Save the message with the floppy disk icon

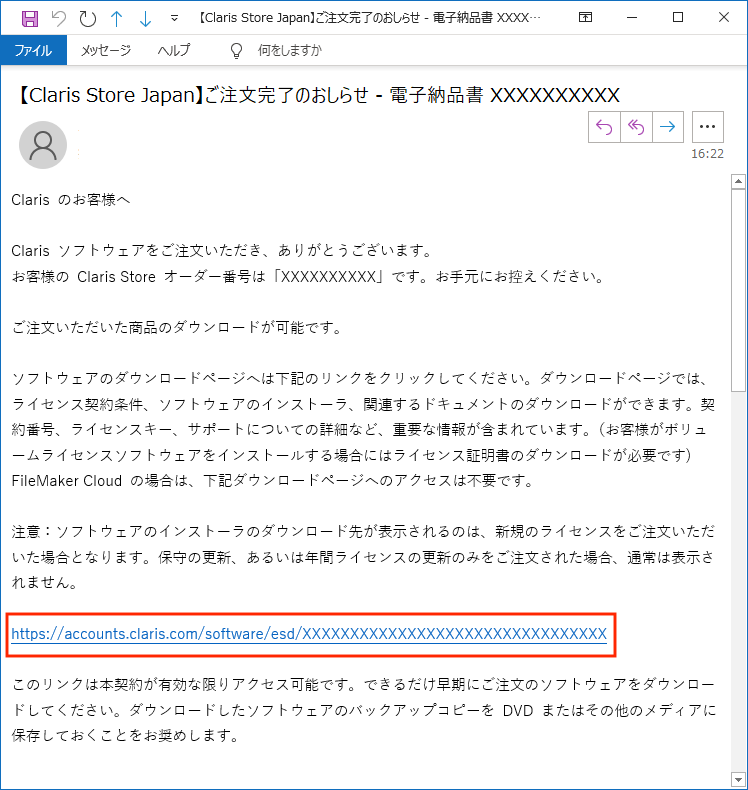(x=30, y=19)
